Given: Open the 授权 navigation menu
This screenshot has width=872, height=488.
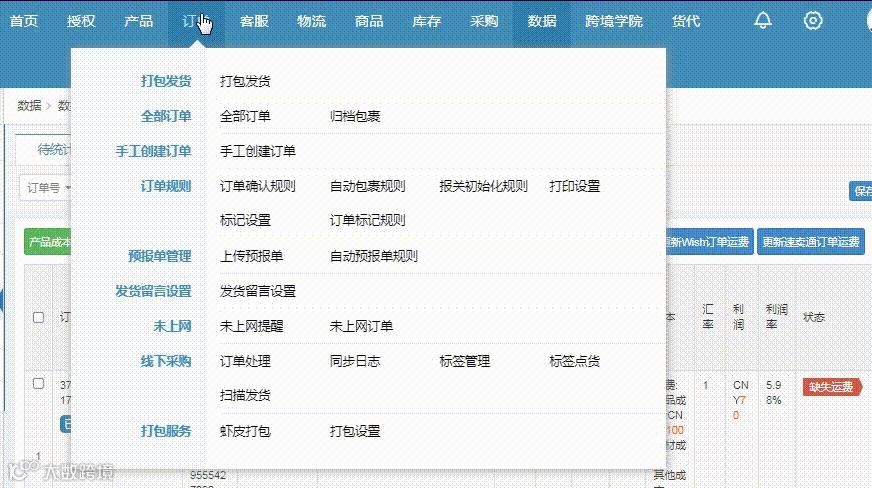Looking at the screenshot, I should point(81,21).
